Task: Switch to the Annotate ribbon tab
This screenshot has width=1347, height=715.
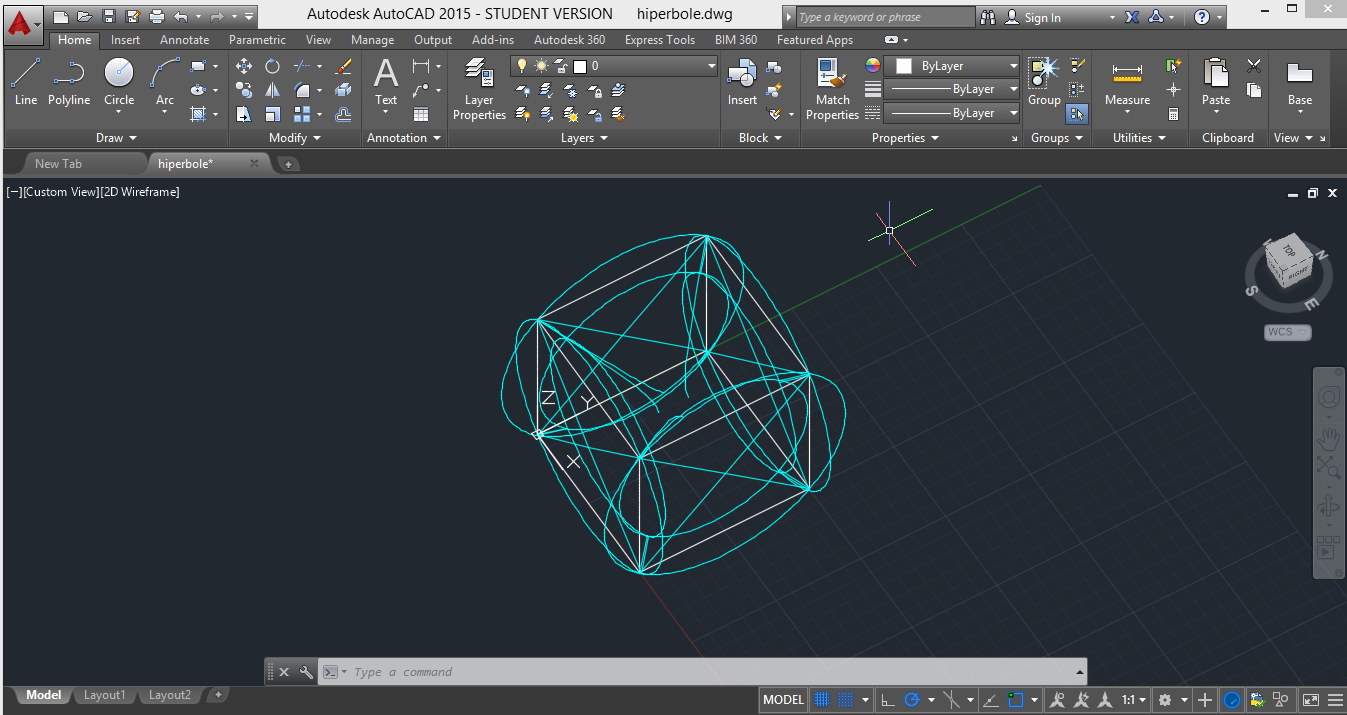Action: (x=185, y=40)
